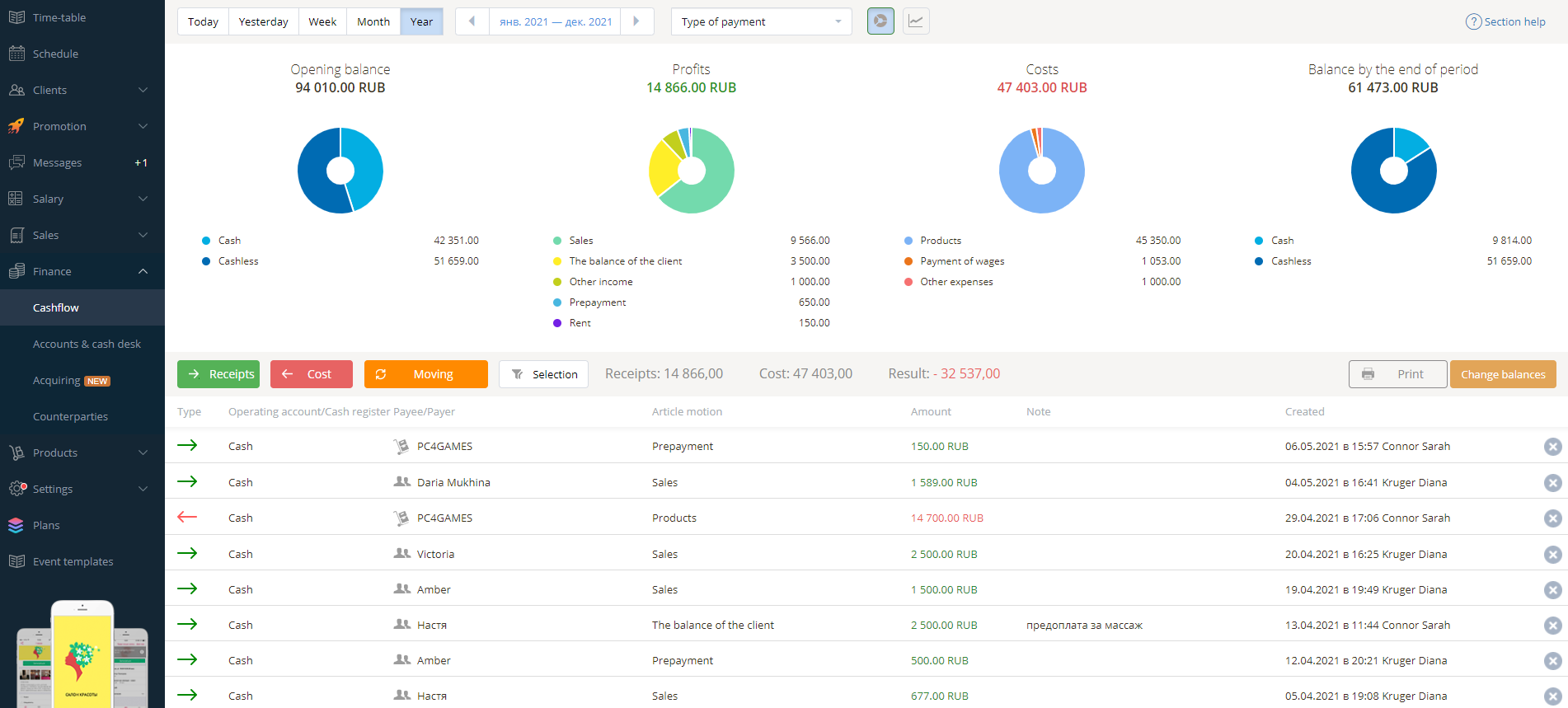Select the Month period tab

pyautogui.click(x=373, y=21)
